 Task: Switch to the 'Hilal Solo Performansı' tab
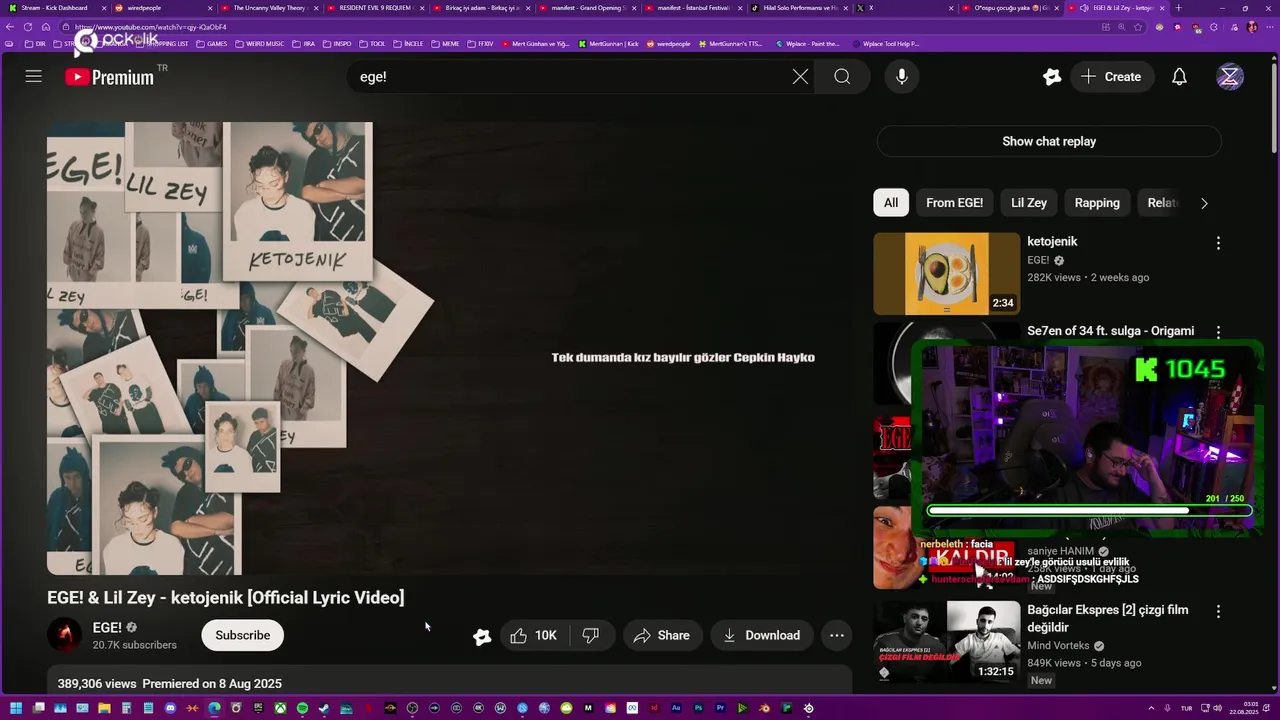799,8
